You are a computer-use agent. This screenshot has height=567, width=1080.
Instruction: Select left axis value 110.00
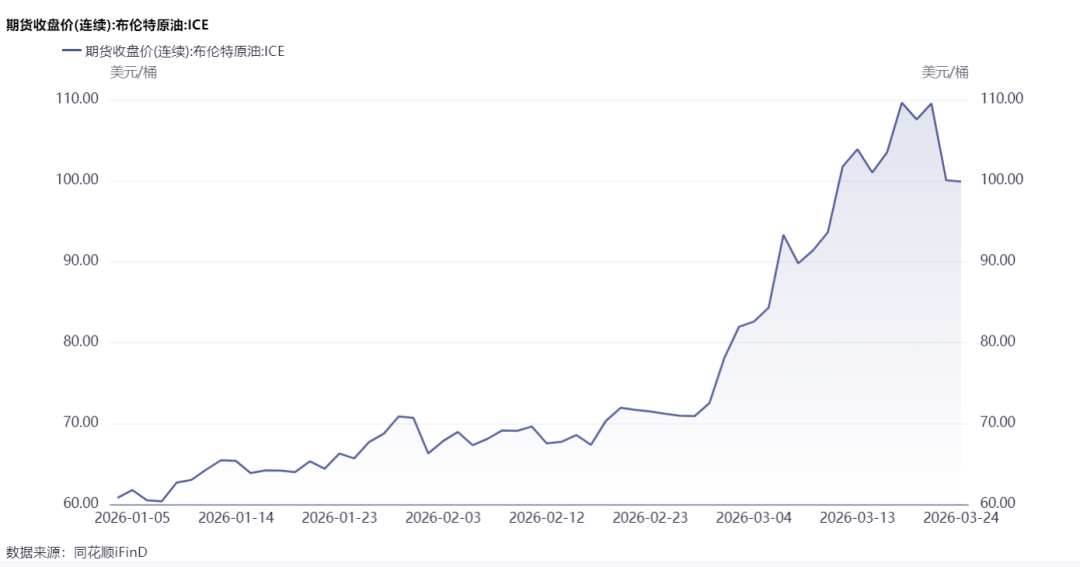pyautogui.click(x=77, y=99)
